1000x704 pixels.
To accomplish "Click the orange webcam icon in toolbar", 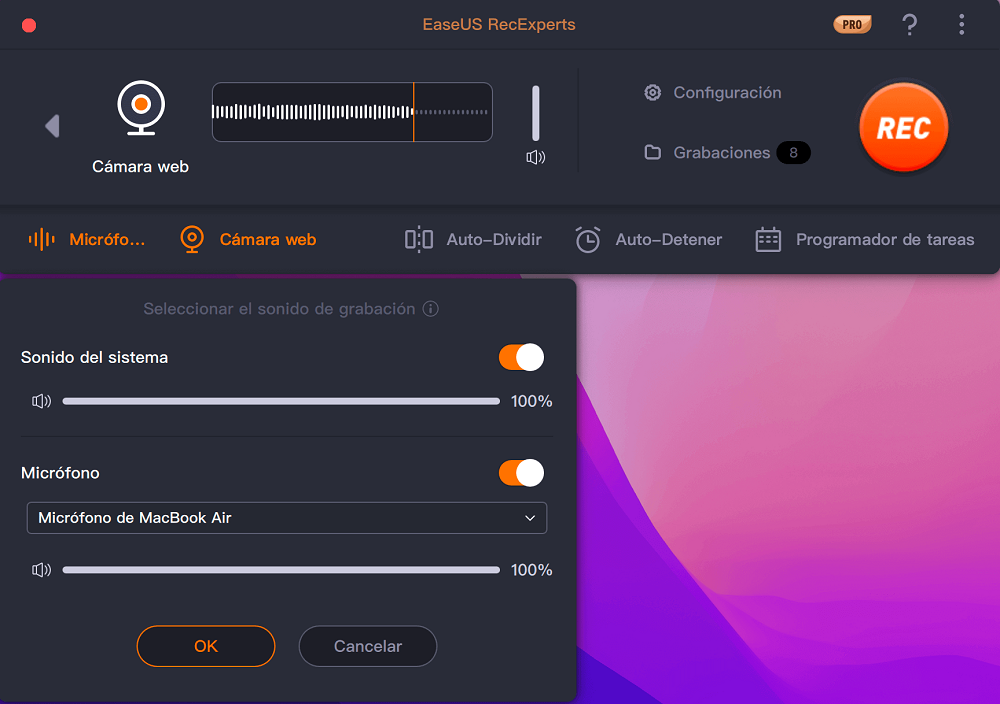I will click(192, 239).
